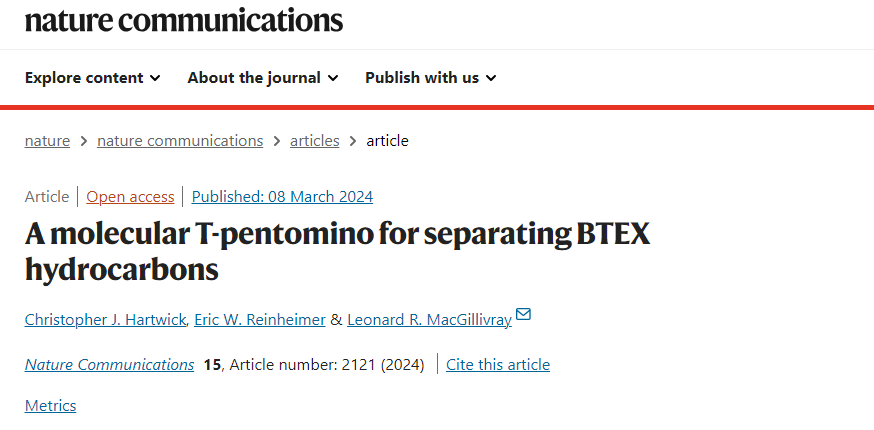The height and width of the screenshot is (430, 874).
Task: Navigate to the articles breadcrumb
Action: (x=314, y=141)
